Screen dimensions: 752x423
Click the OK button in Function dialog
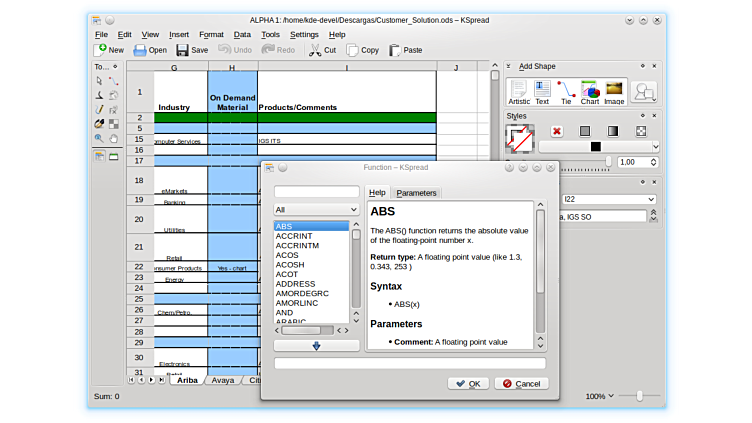467,383
